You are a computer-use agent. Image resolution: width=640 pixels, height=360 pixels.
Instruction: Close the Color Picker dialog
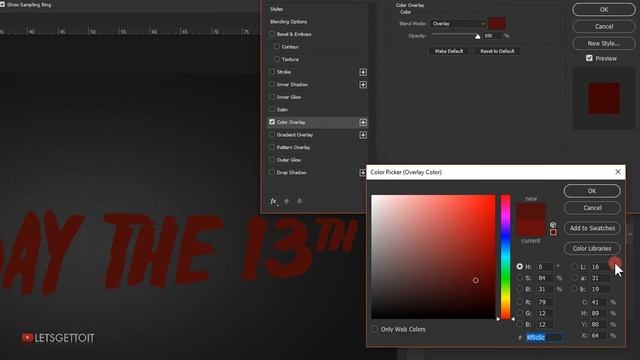coord(618,172)
